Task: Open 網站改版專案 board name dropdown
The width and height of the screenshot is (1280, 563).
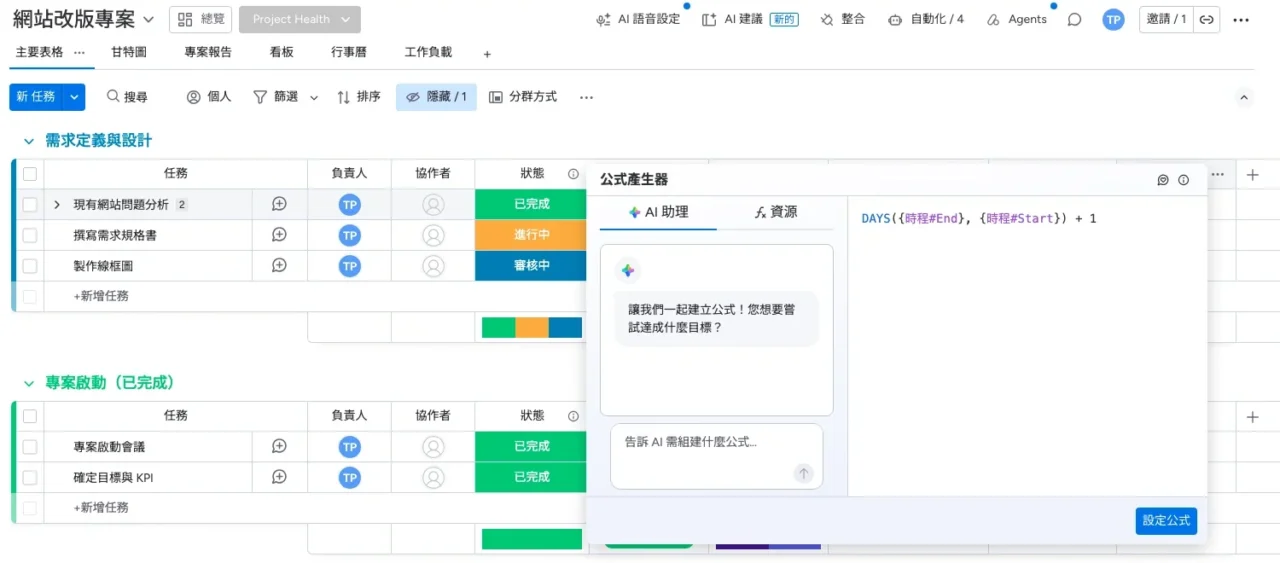Action: click(x=149, y=20)
